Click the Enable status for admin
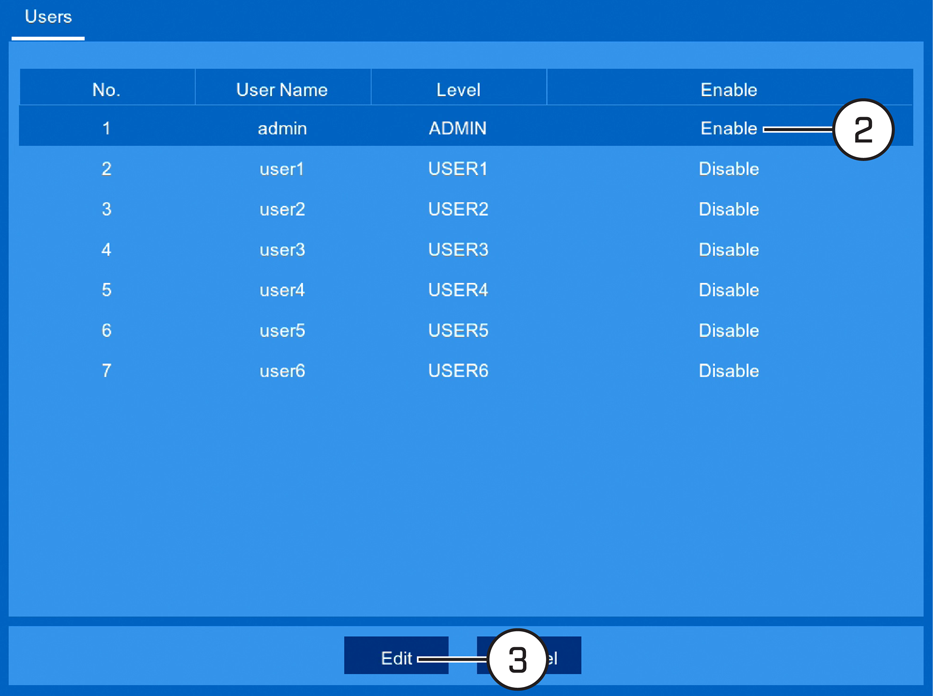933x696 pixels. tap(728, 128)
